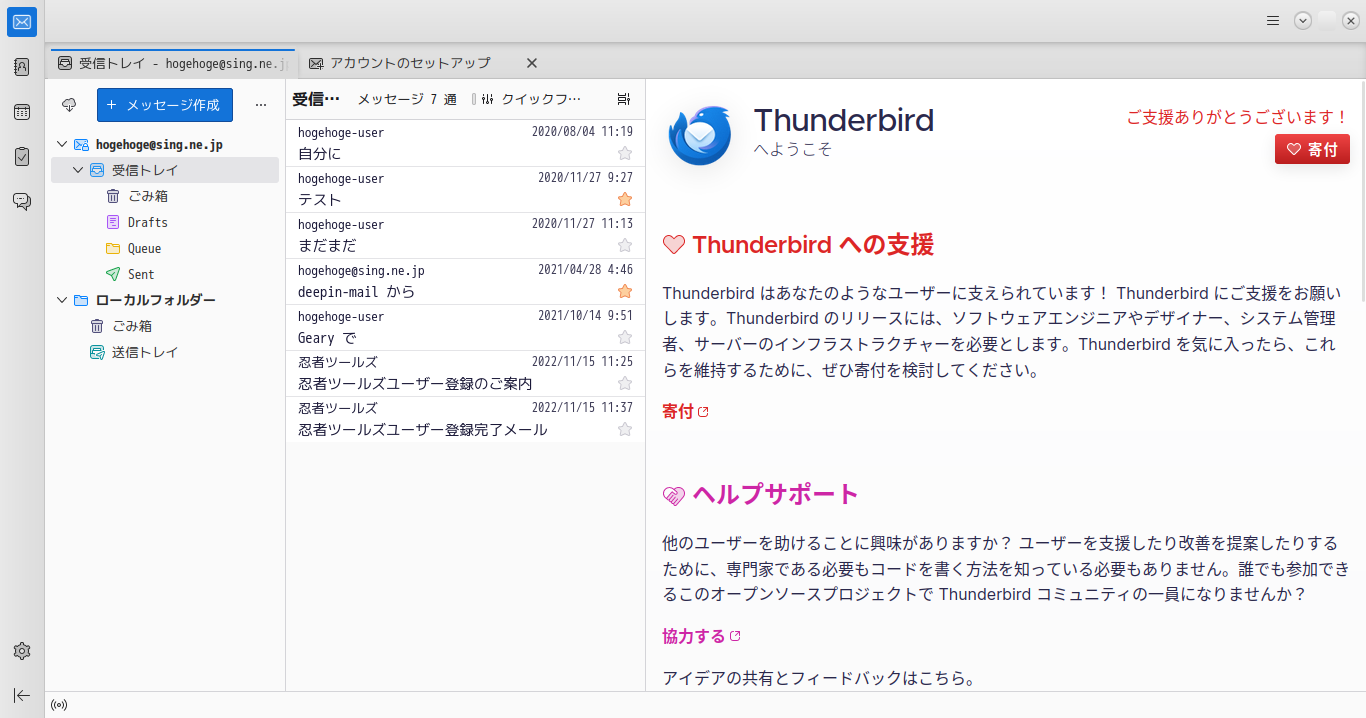
Task: Collapse the ローカルフォルダー tree
Action: pyautogui.click(x=62, y=300)
